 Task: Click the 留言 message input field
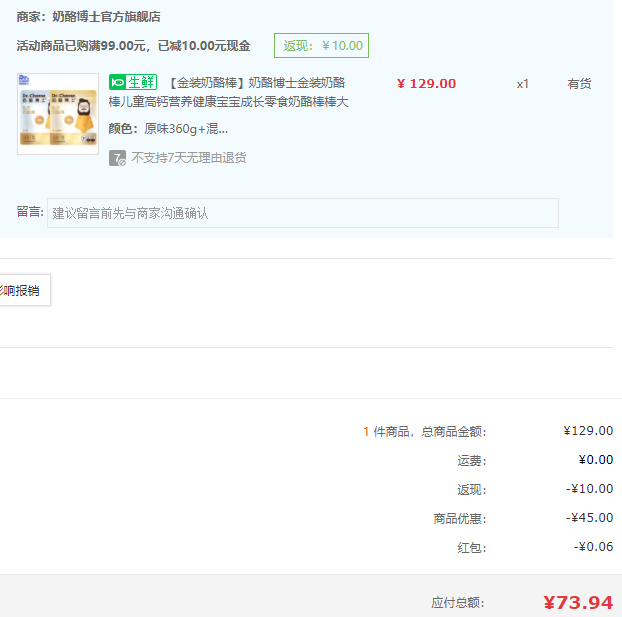(x=302, y=213)
